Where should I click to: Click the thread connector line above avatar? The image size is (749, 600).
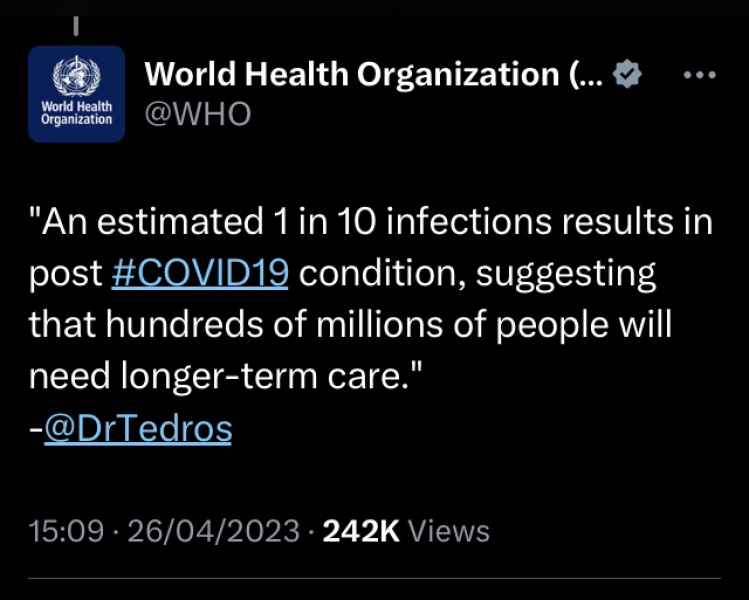[x=77, y=20]
